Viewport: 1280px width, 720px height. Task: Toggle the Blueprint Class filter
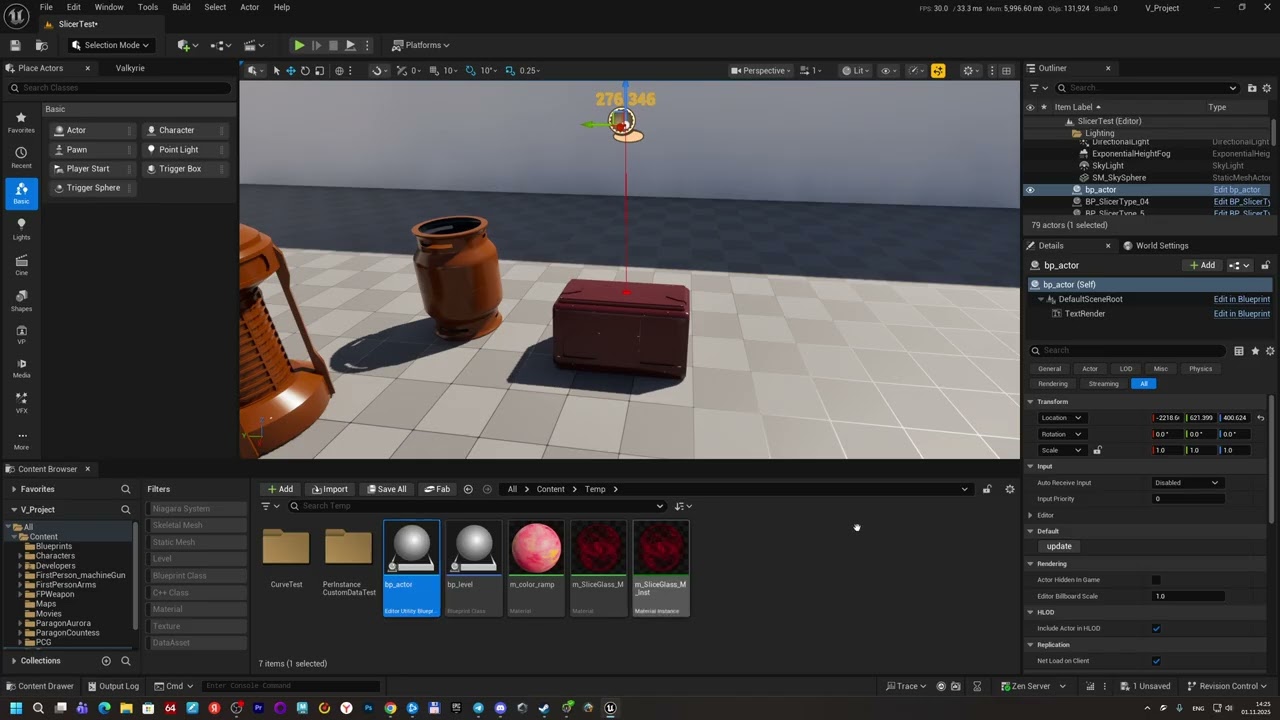pos(197,576)
